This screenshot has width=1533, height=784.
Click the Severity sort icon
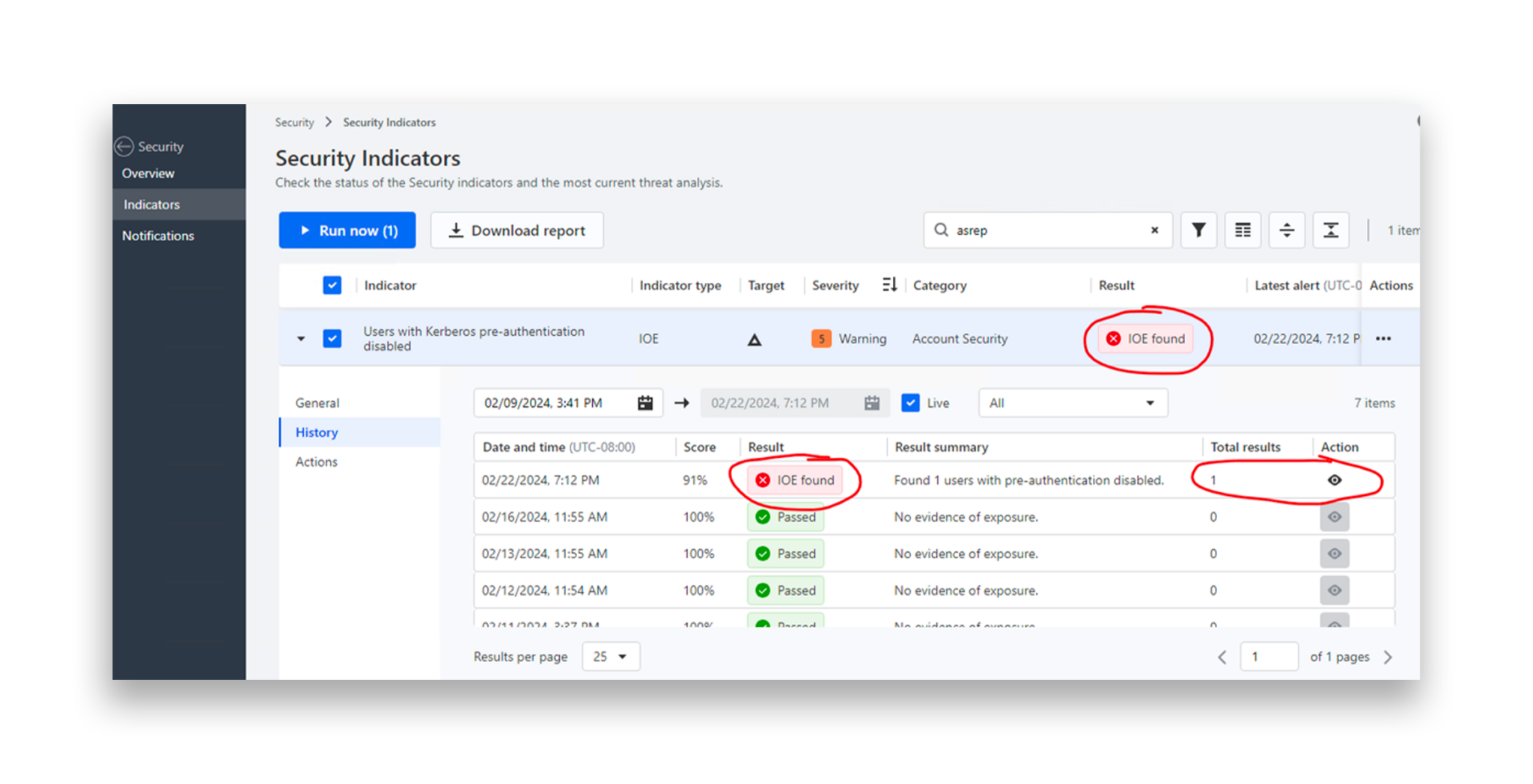pos(889,285)
